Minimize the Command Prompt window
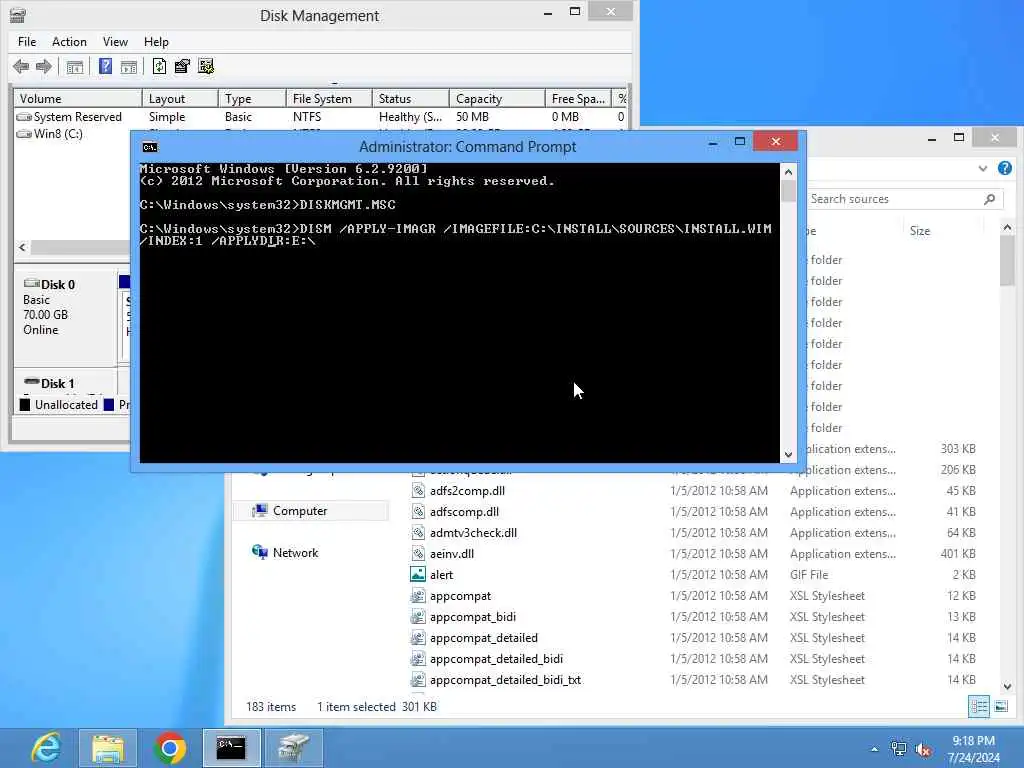1024x768 pixels. click(x=713, y=142)
